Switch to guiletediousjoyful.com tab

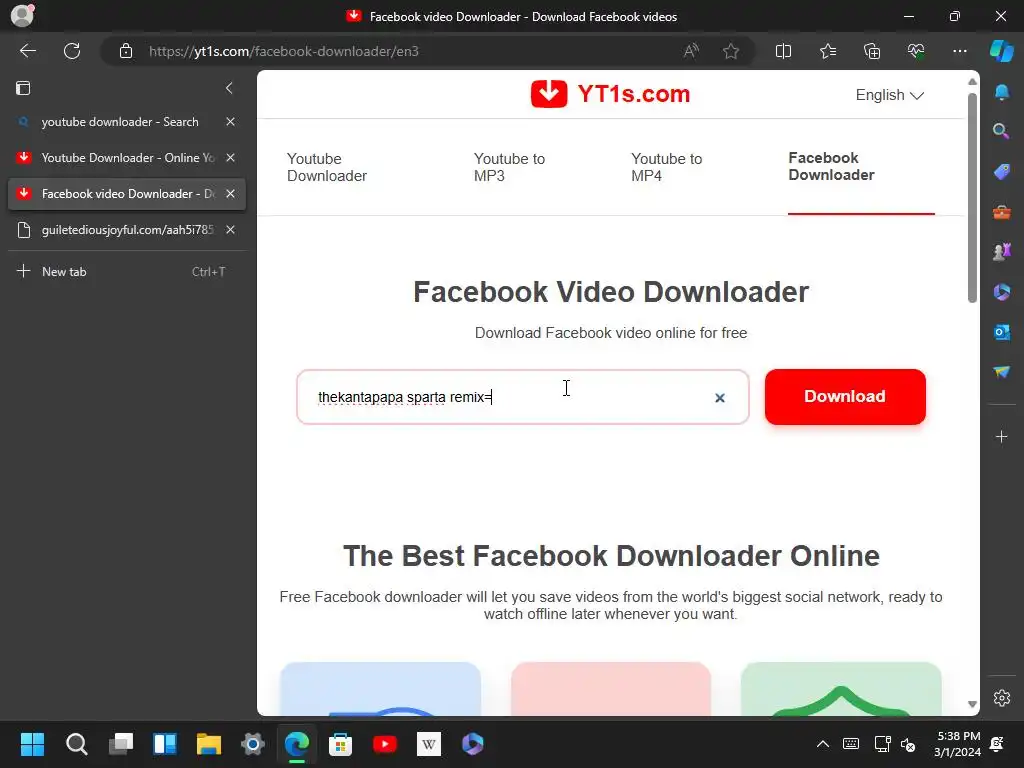pos(127,229)
